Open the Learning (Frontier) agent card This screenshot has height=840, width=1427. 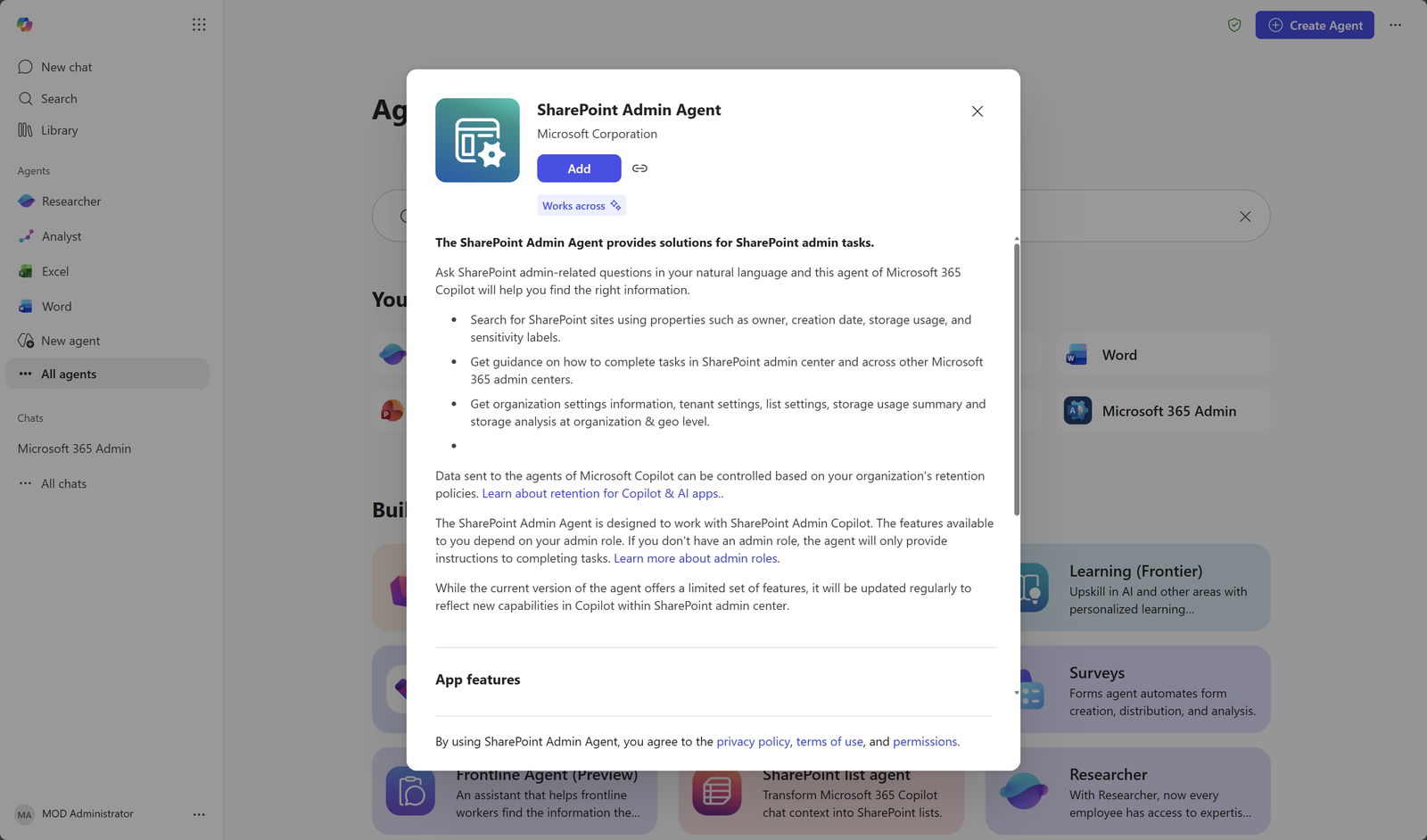click(x=1146, y=588)
